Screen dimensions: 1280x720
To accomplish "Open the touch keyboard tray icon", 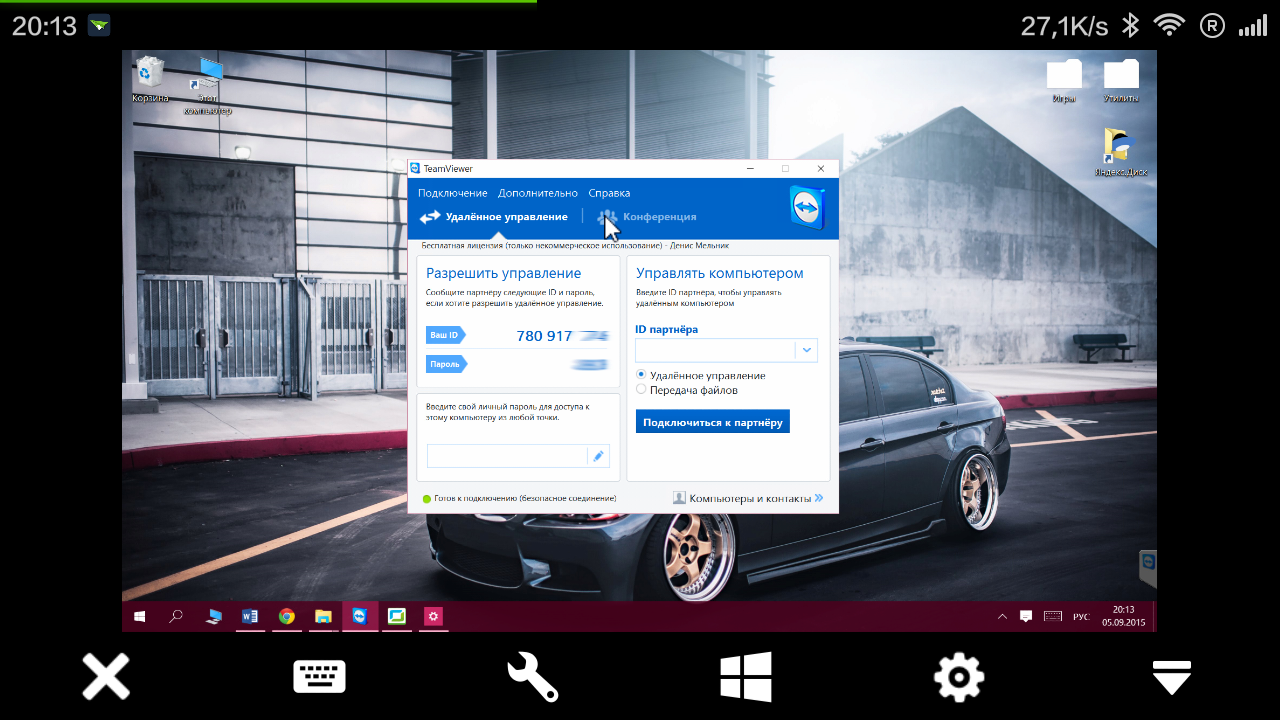I will tap(1052, 617).
